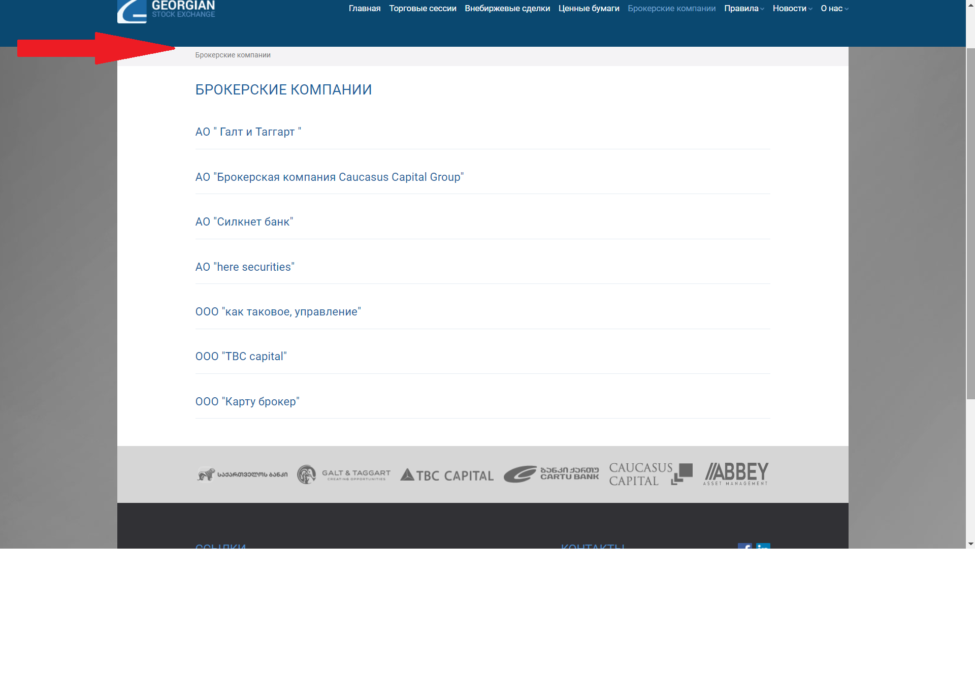Open the Торговые сессии menu item

pyautogui.click(x=422, y=8)
